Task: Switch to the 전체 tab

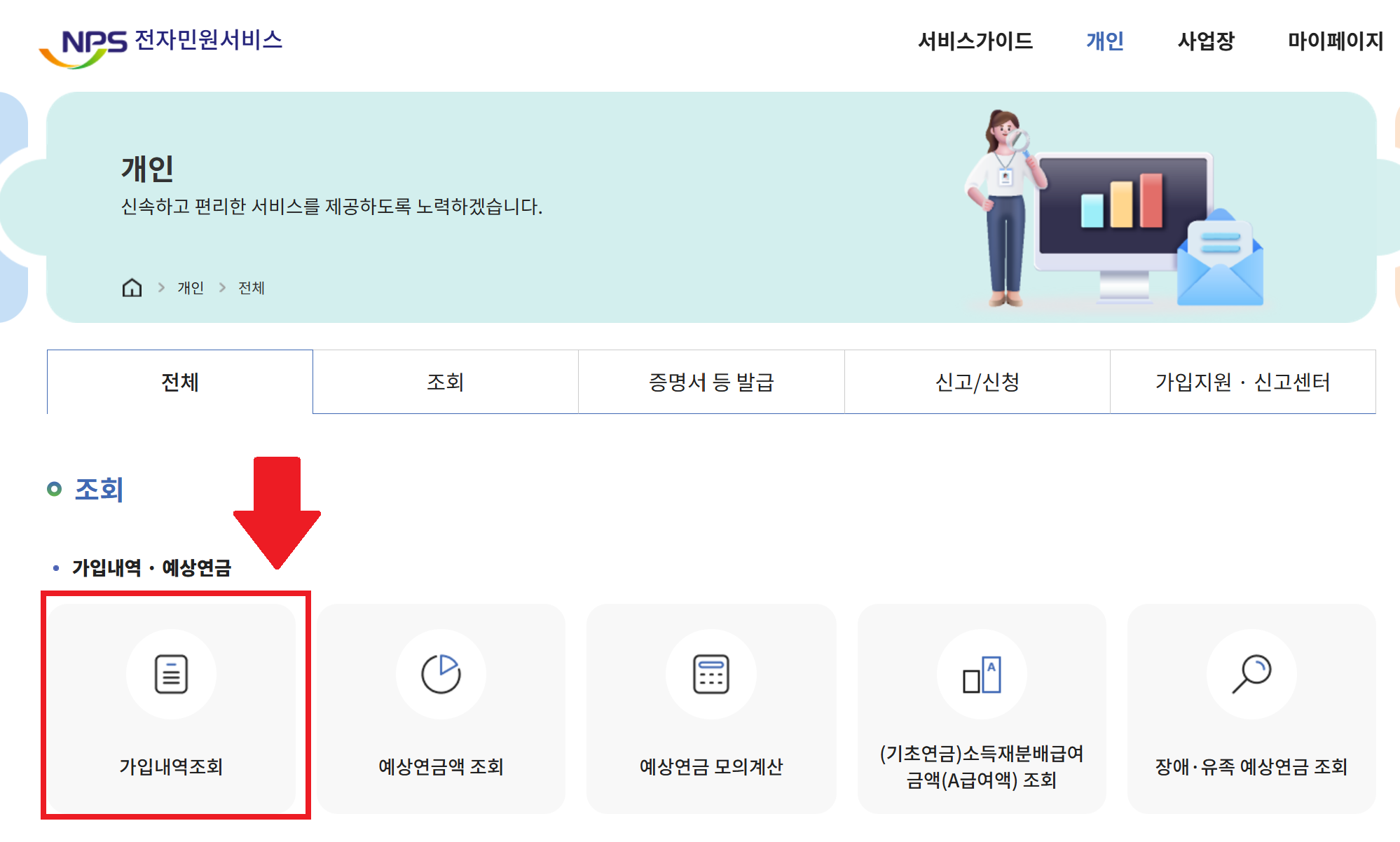Action: pyautogui.click(x=180, y=382)
